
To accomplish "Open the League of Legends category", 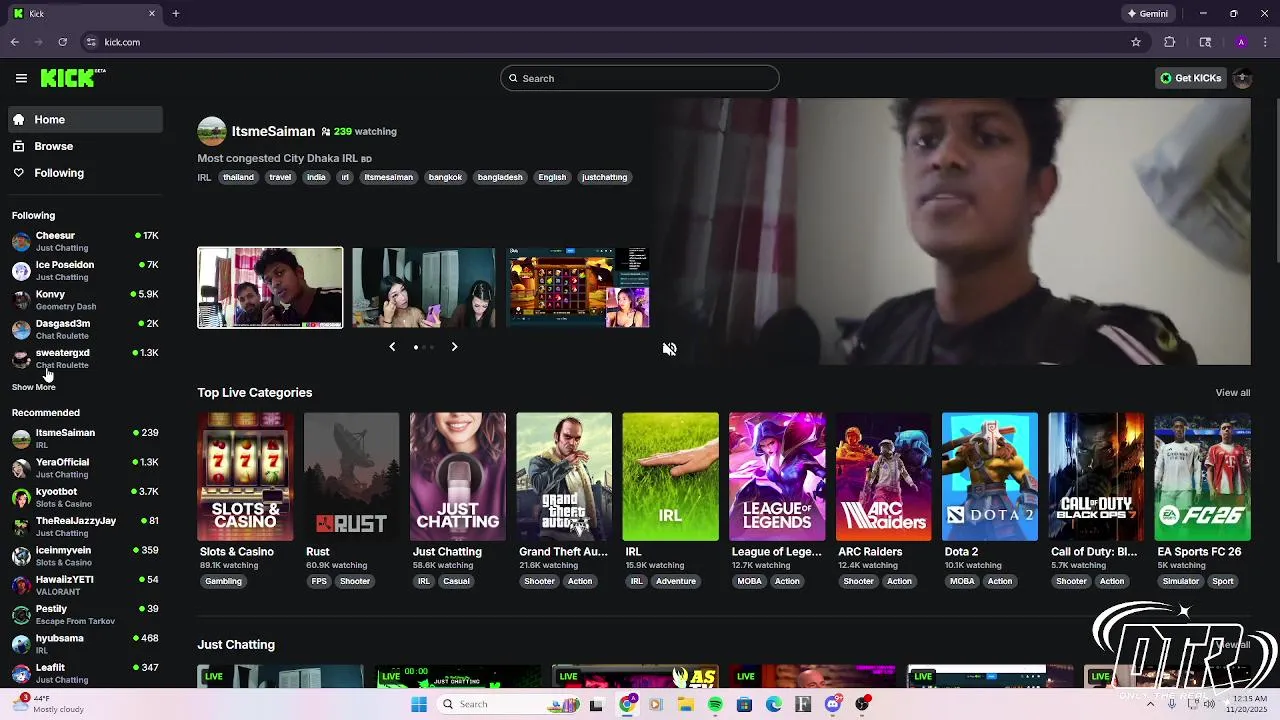I will (x=777, y=477).
